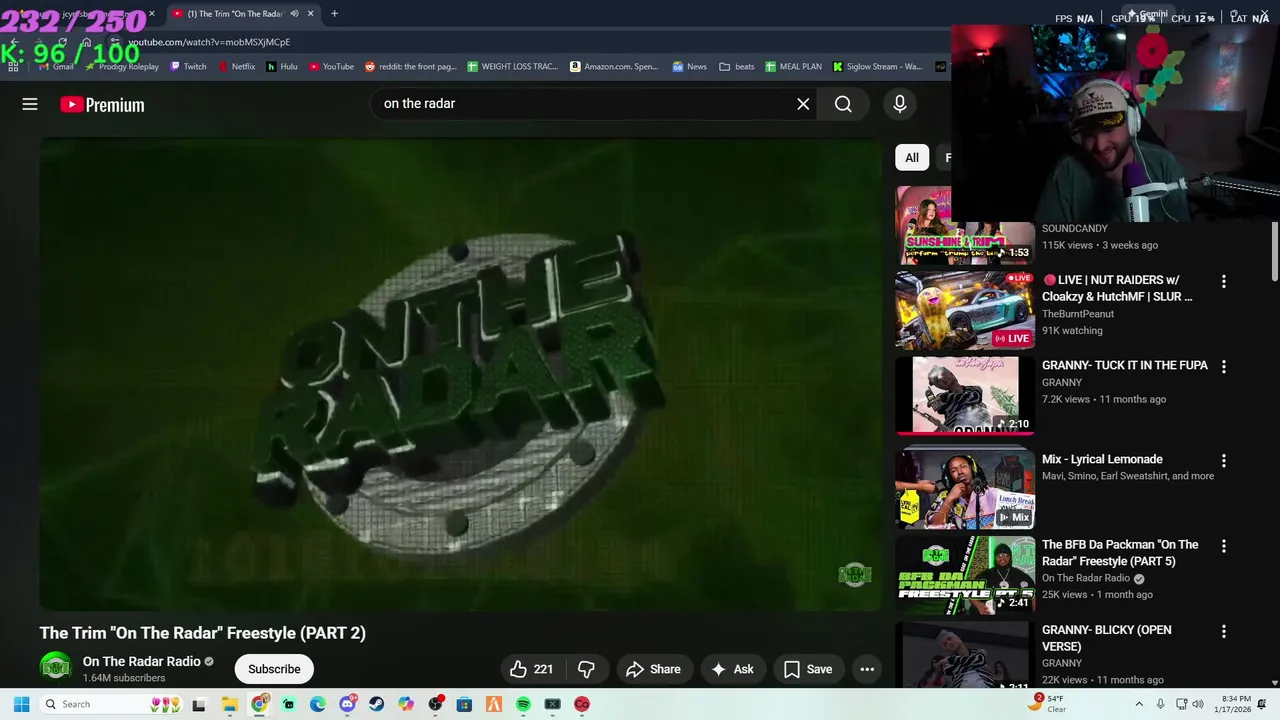Open options for GRANNY TUCK IT IN THE FUPA

(x=1223, y=367)
